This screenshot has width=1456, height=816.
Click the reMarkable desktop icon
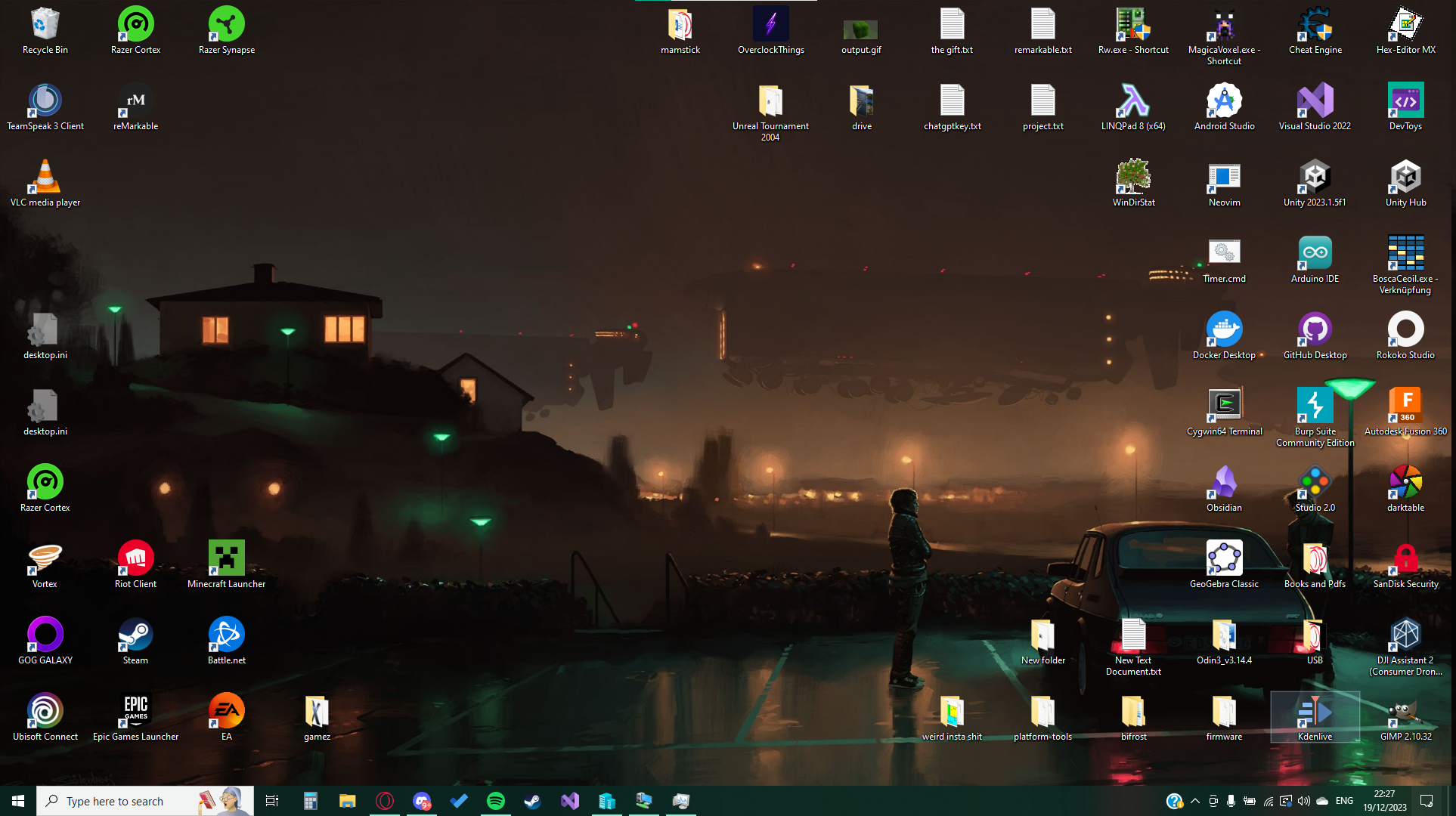(x=135, y=107)
